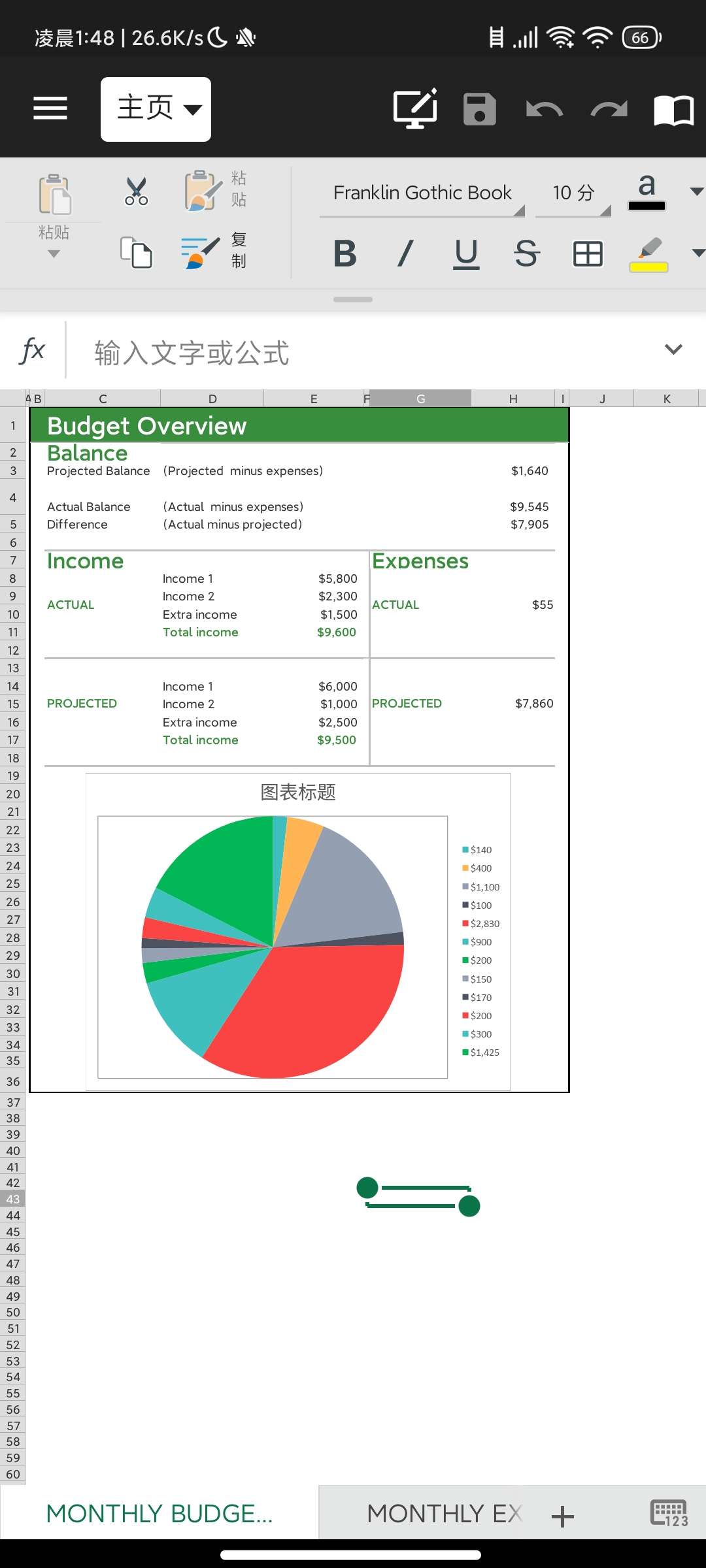Toggle strikethrough formatting
Viewport: 706px width, 1568px height.
(527, 253)
